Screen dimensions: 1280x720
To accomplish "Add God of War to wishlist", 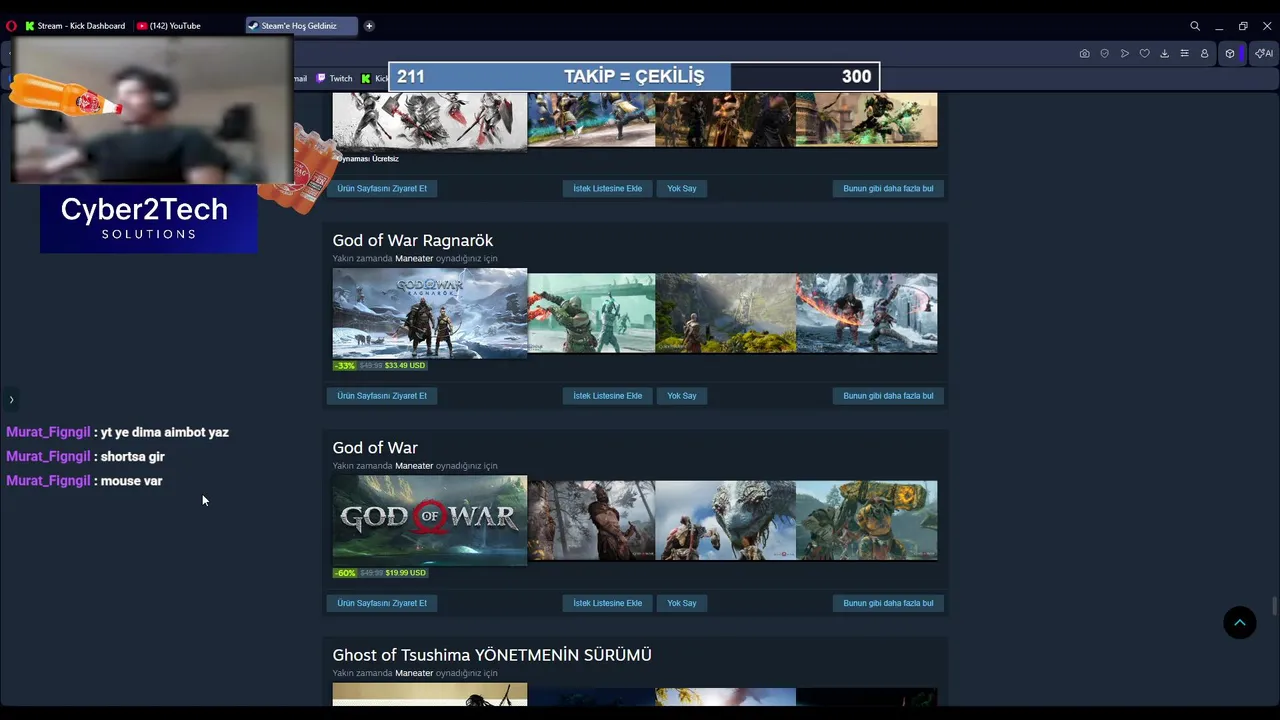I will (x=608, y=603).
